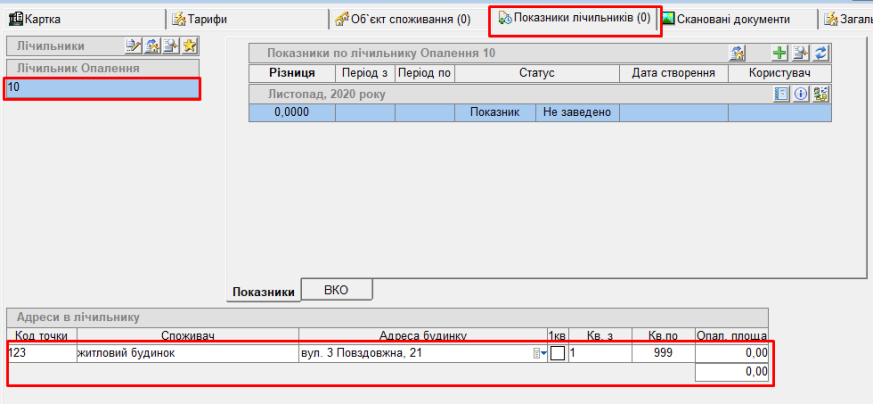
Task: Toggle the 1кв checkbox in address row
Action: pyautogui.click(x=557, y=353)
